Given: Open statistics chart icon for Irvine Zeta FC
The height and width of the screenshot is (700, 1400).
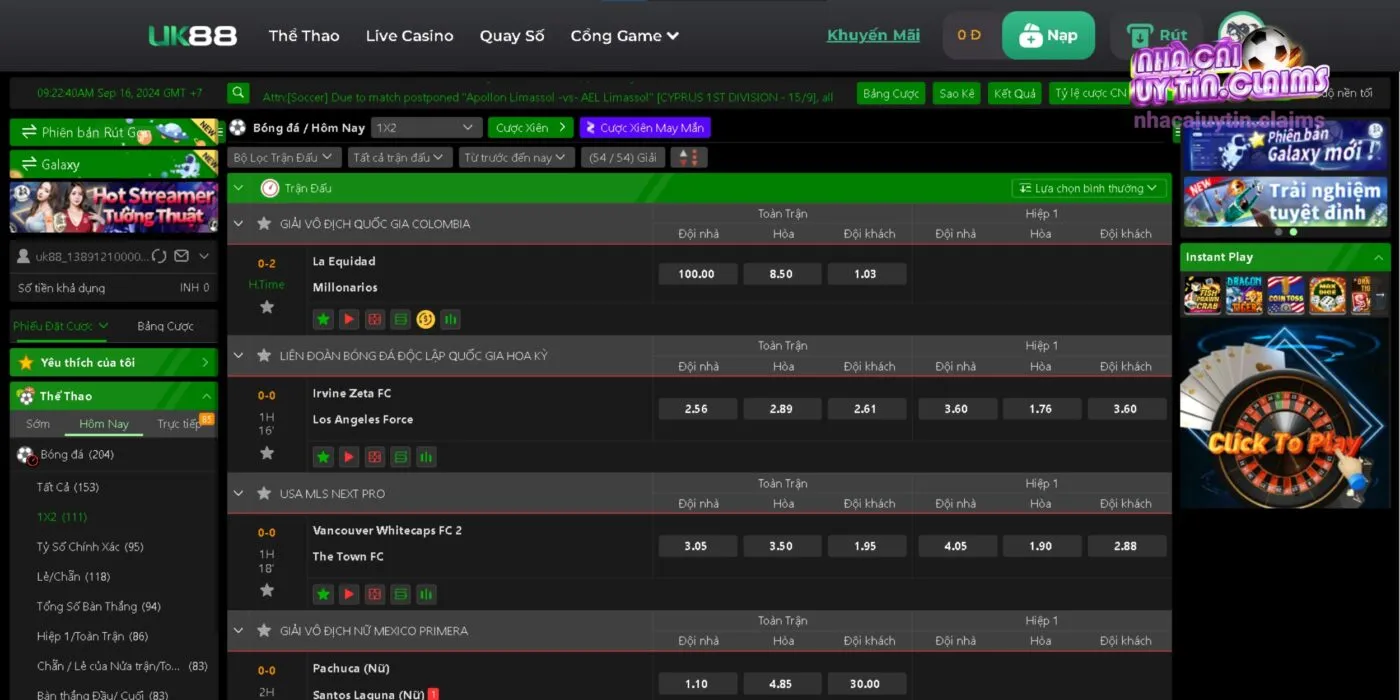Looking at the screenshot, I should click(x=426, y=457).
